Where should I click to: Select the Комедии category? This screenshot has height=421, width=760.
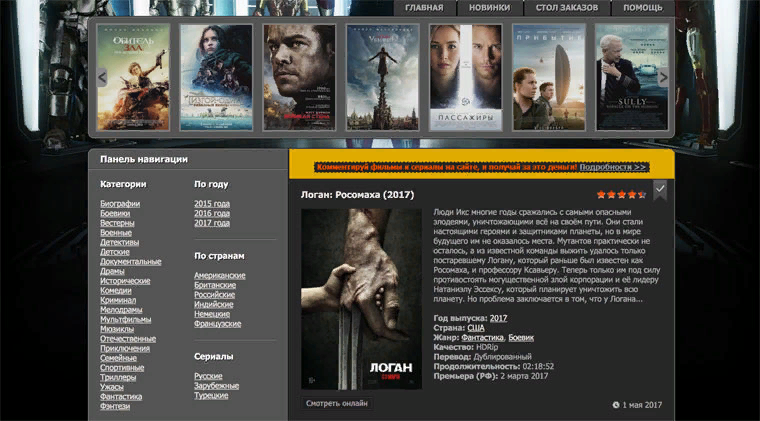[x=115, y=291]
